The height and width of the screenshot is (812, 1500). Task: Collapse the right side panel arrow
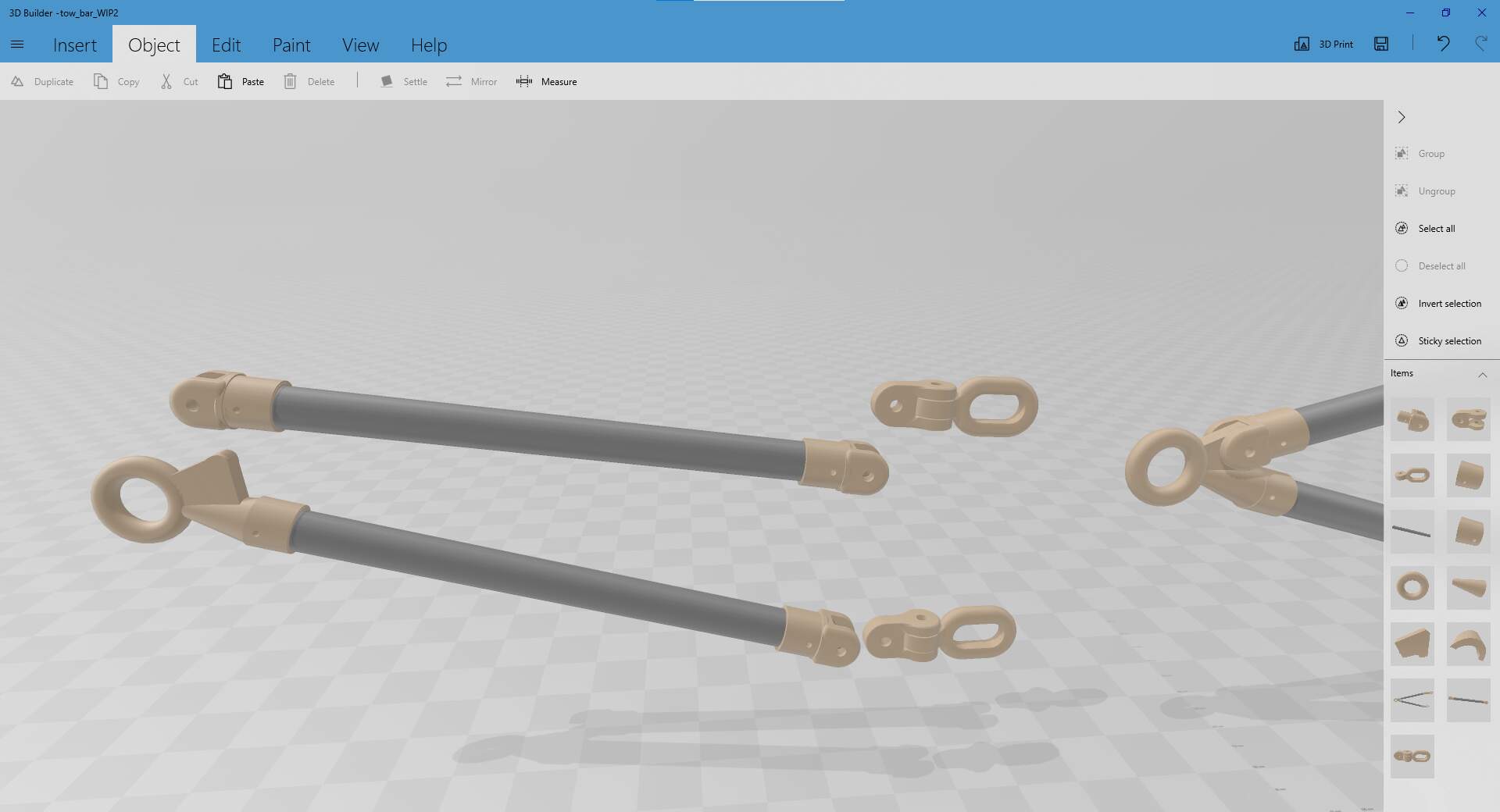[x=1402, y=117]
